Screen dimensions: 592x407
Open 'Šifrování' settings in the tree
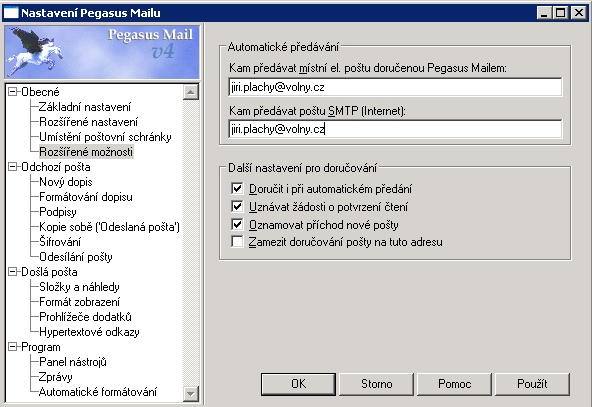click(60, 242)
